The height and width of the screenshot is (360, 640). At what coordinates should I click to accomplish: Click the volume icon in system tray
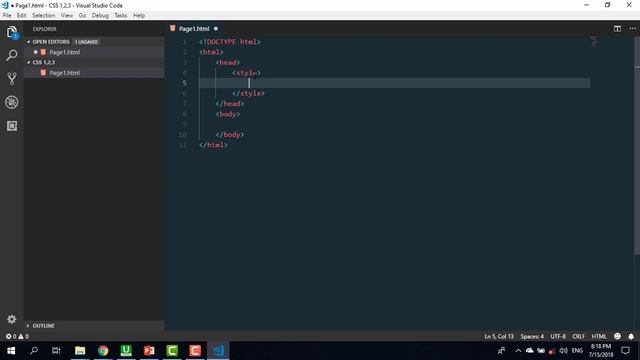coord(564,351)
